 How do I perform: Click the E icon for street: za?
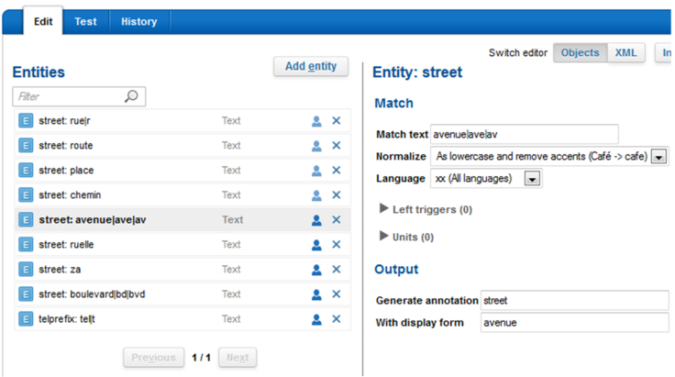[x=26, y=269]
